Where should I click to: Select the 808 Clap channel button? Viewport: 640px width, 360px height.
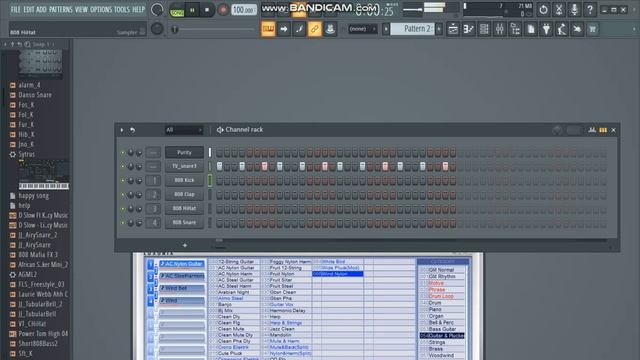pos(184,194)
